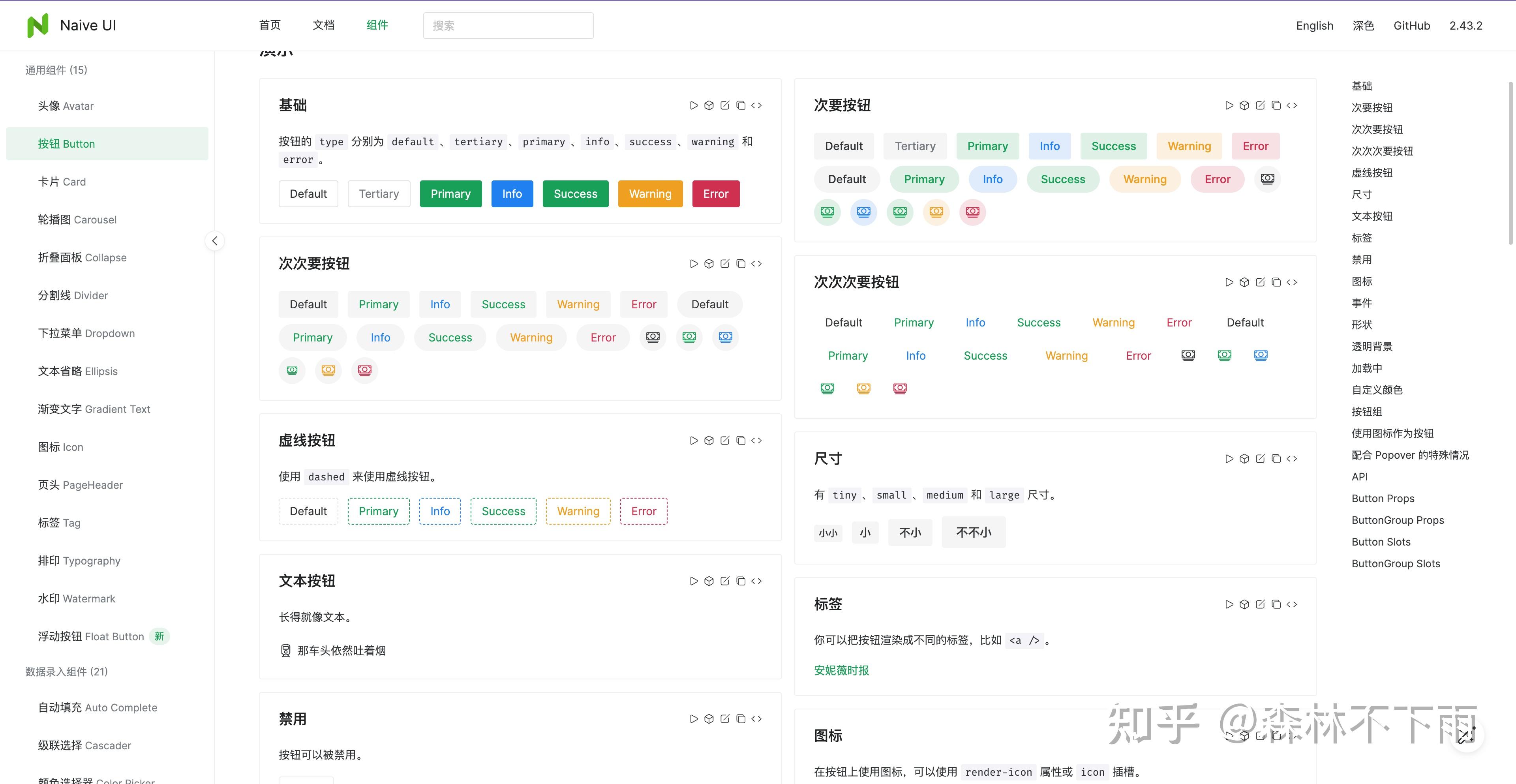Click the blue circular cash icon in 次要按钮
This screenshot has width=1516, height=784.
[x=863, y=212]
